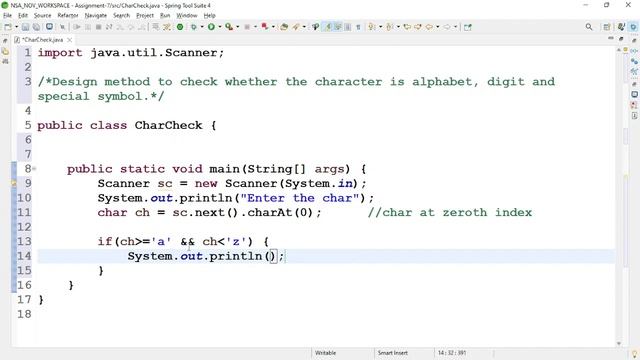
Task: Click the Previous Annotation icon
Action: click(390, 27)
